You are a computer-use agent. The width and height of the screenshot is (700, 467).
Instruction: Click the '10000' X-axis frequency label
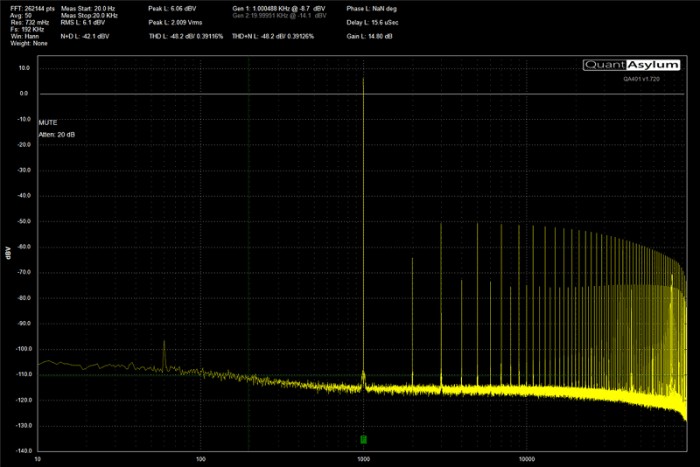[527, 459]
